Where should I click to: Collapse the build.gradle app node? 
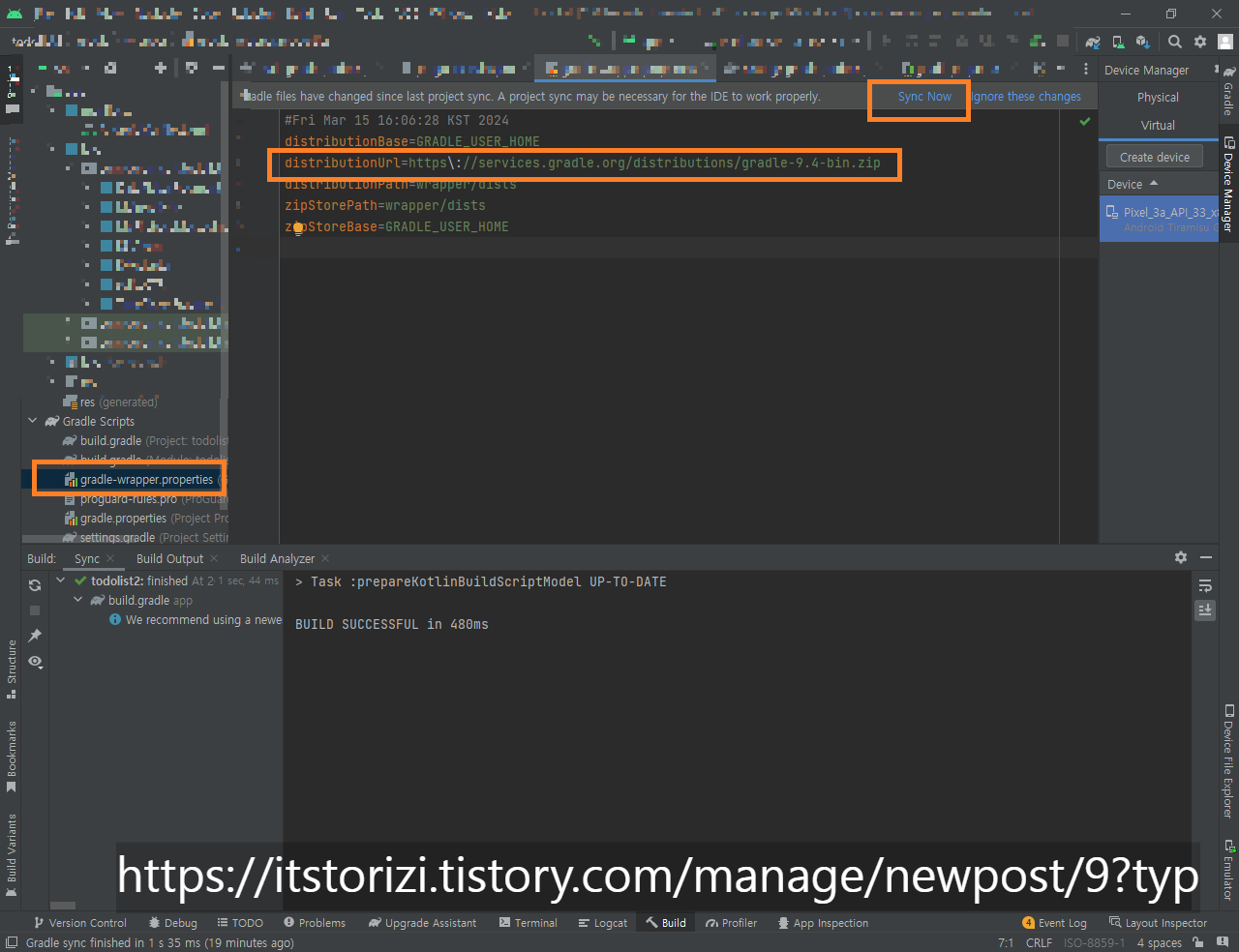(x=78, y=600)
